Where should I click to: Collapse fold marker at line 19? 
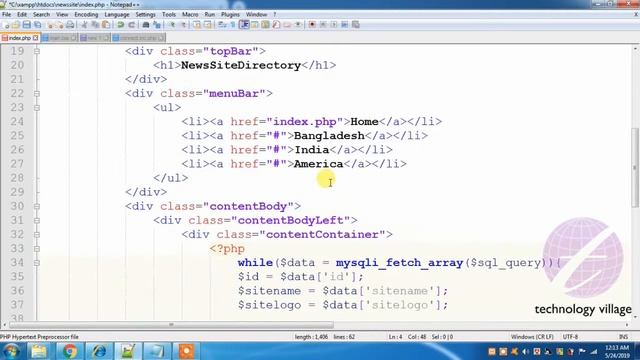coord(37,51)
